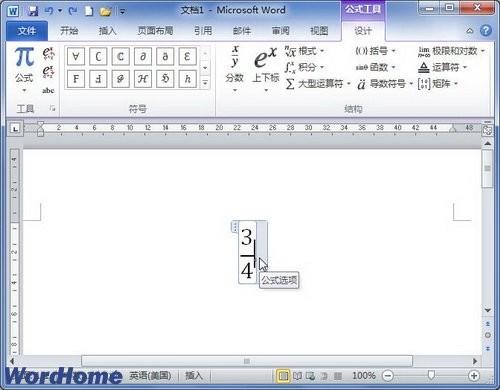Open 大型运算符 large operator dropdown
Screen dimensions: 500x390
[x=318, y=84]
